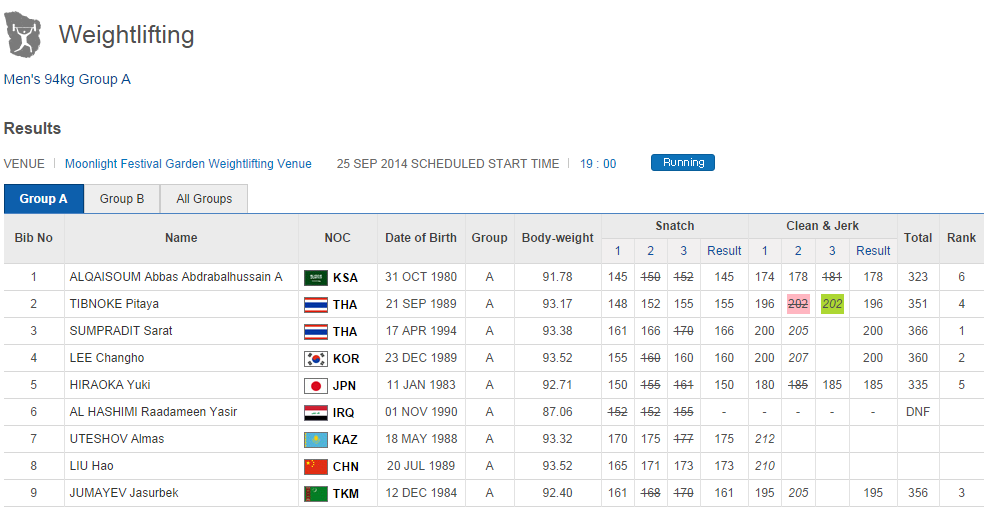Click the Running status button

click(x=683, y=163)
